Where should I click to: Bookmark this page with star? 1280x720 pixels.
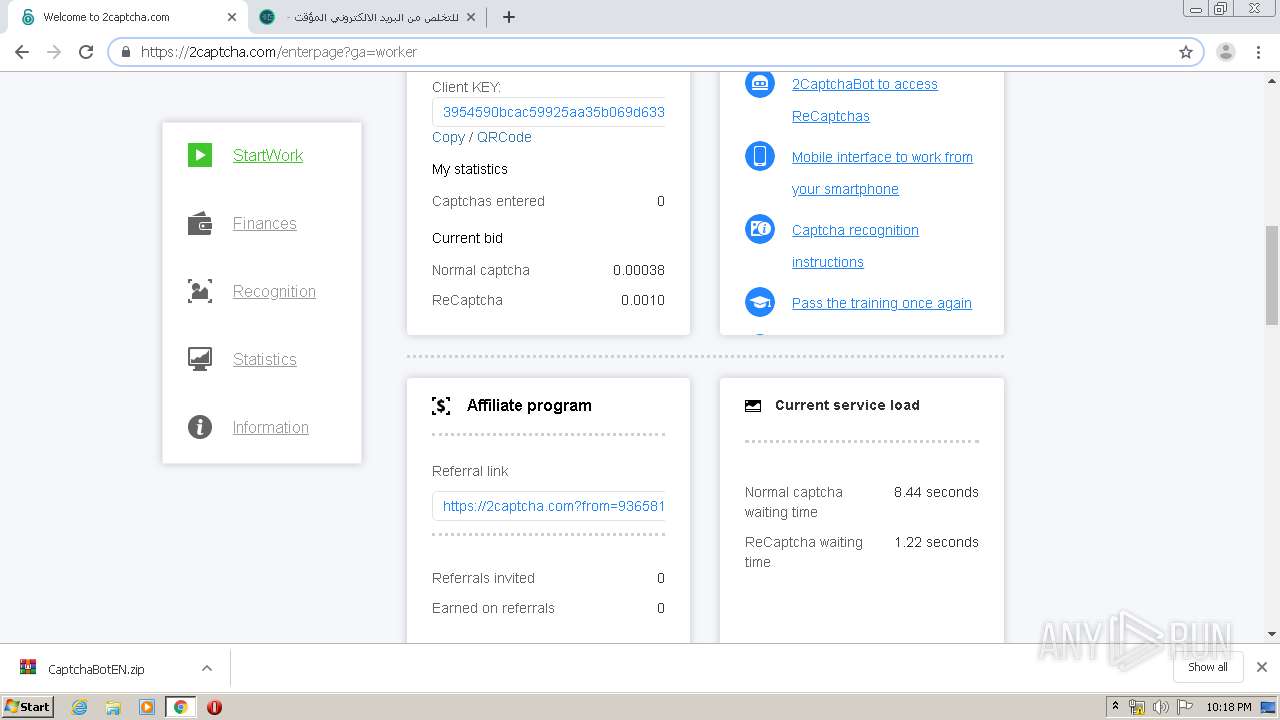click(x=1186, y=52)
